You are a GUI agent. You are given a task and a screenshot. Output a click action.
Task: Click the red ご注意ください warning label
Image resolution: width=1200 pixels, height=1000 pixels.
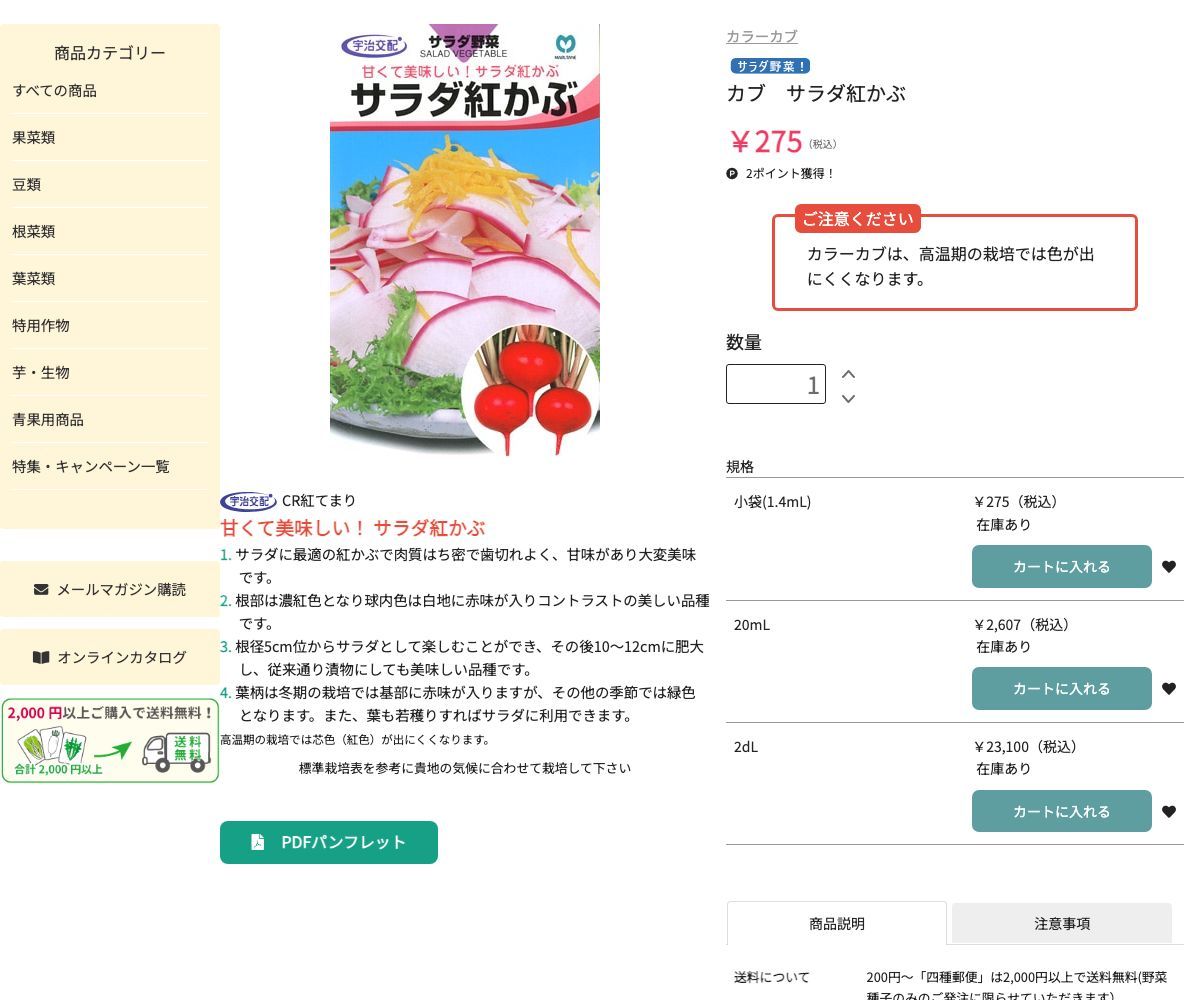[857, 219]
